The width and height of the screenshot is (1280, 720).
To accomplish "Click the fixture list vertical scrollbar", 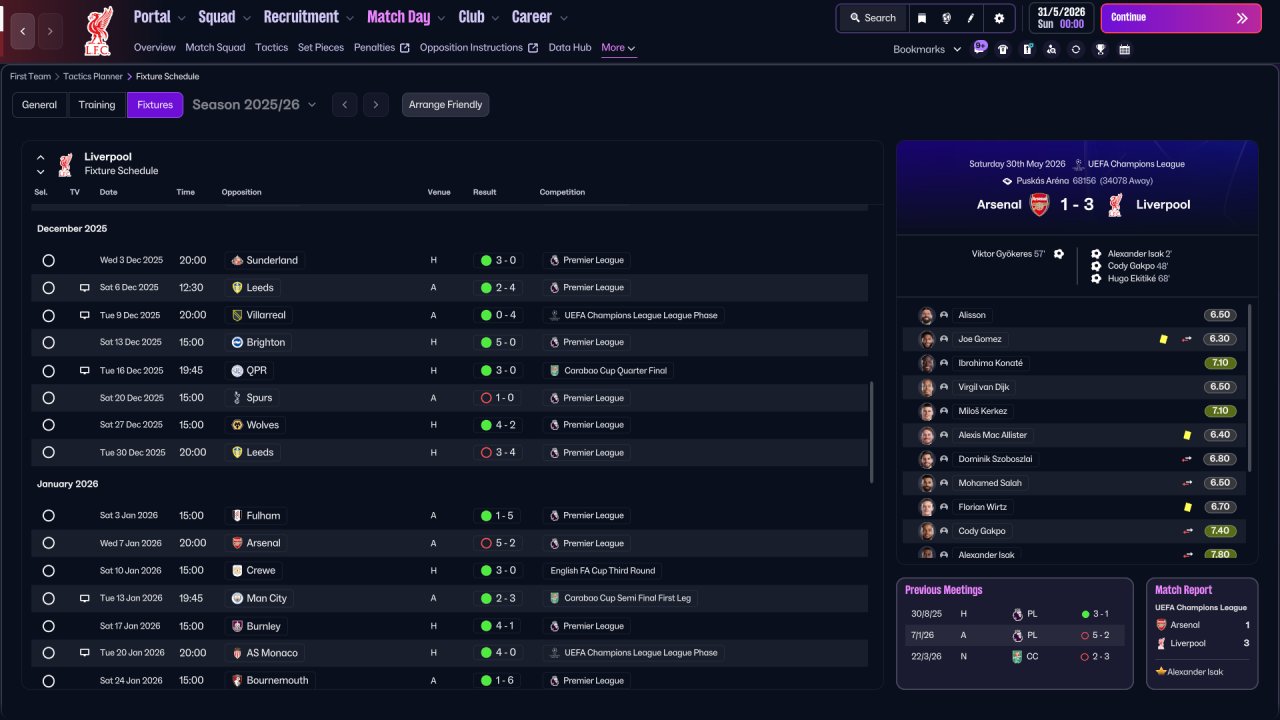I will pyautogui.click(x=872, y=433).
